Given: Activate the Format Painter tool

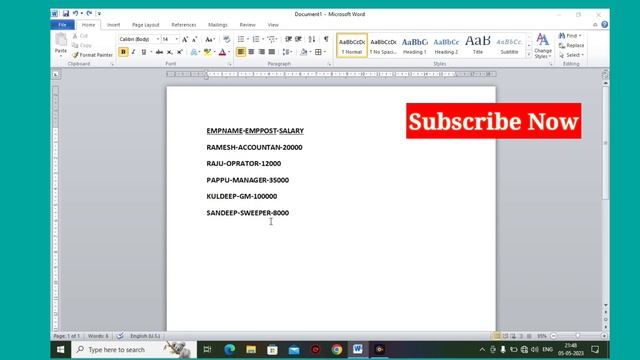Looking at the screenshot, I should [92, 55].
